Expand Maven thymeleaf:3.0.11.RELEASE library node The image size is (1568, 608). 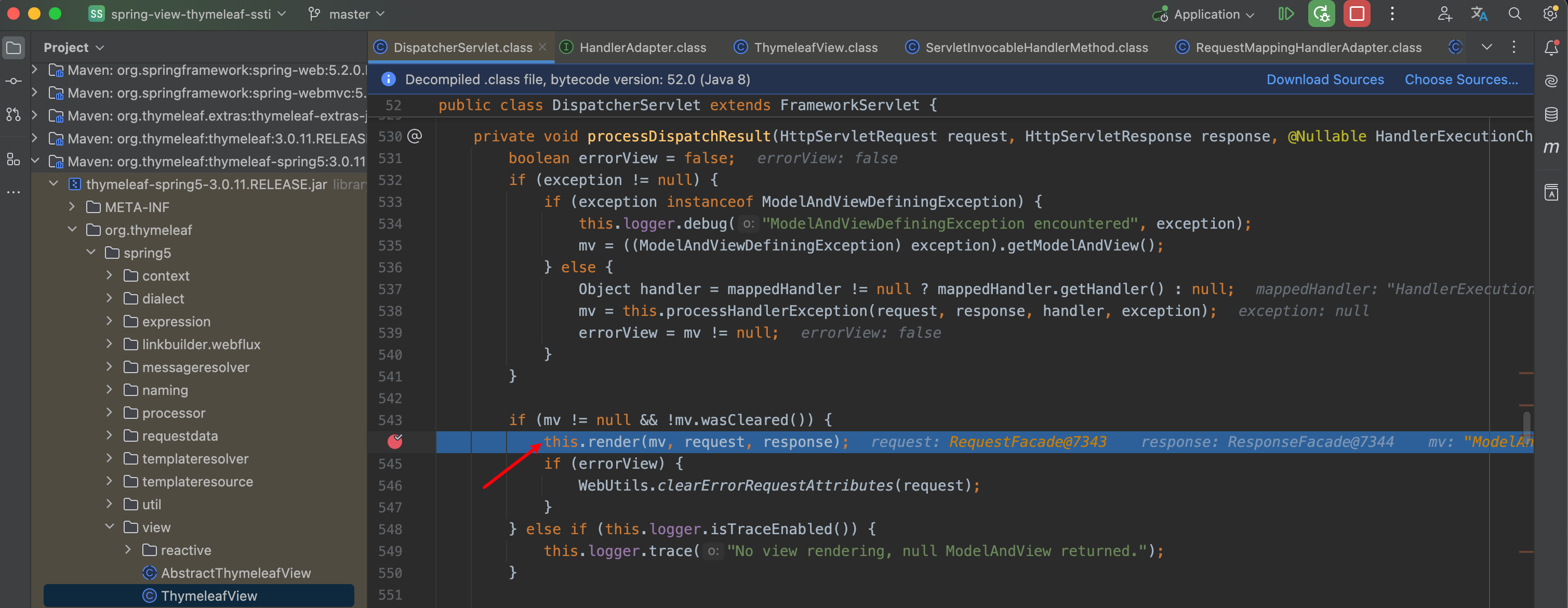click(35, 138)
